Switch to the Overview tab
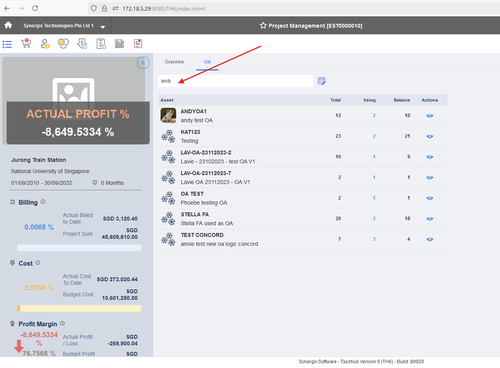The height and width of the screenshot is (368, 500). [x=174, y=62]
